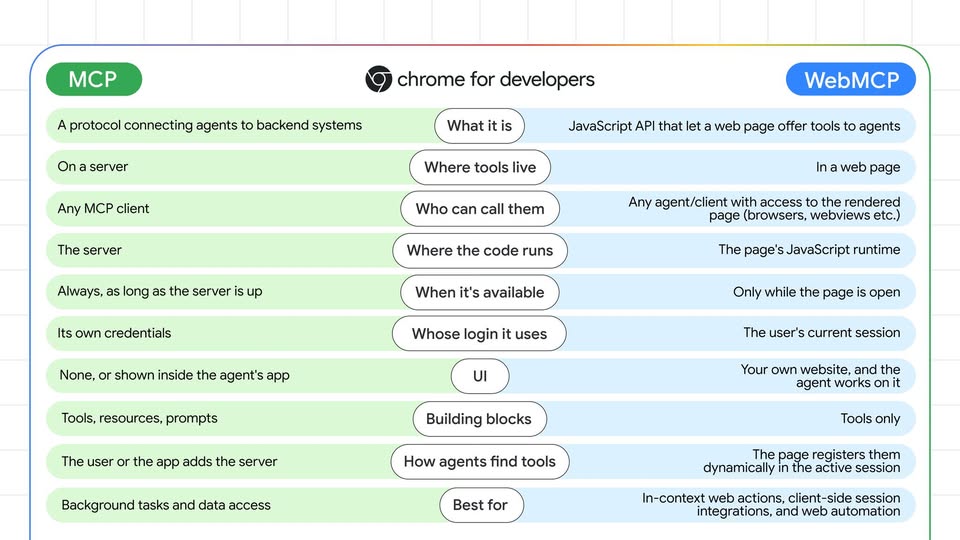Select the 'Best for' pill
This screenshot has height=540, width=960.
(x=481, y=505)
